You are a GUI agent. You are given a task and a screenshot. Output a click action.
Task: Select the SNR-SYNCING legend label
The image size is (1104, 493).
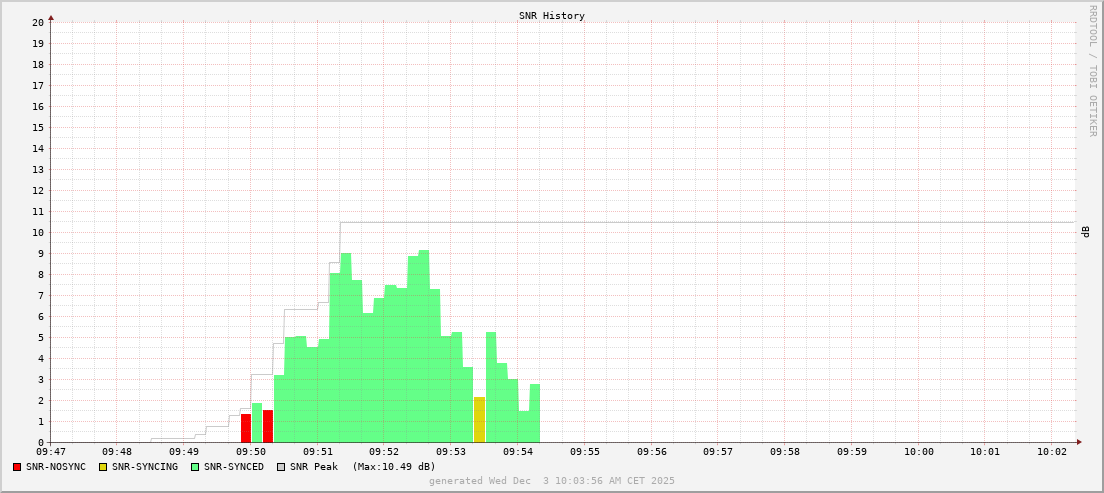145,467
